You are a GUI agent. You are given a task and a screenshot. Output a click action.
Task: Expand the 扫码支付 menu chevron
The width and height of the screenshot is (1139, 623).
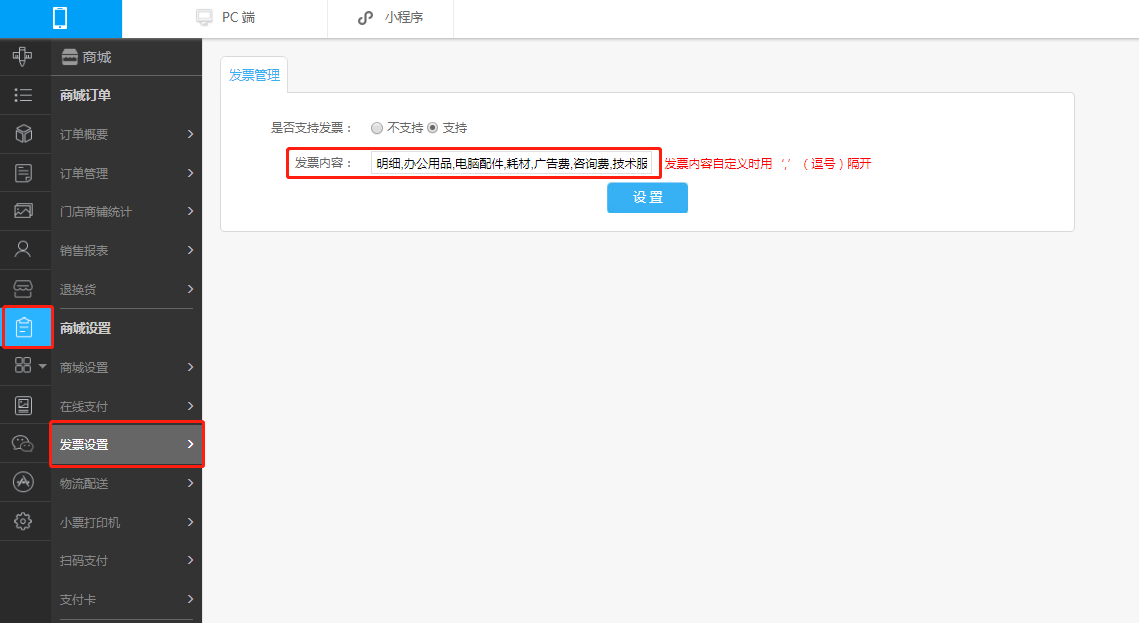pos(190,560)
